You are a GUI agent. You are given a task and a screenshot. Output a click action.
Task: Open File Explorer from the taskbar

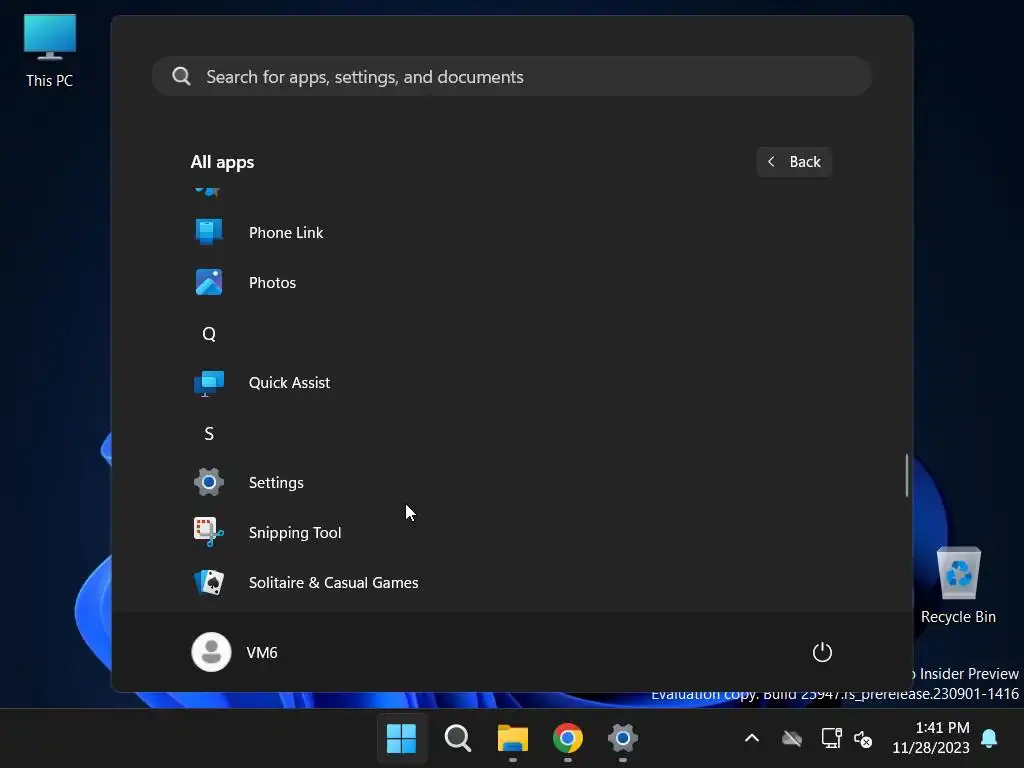513,739
